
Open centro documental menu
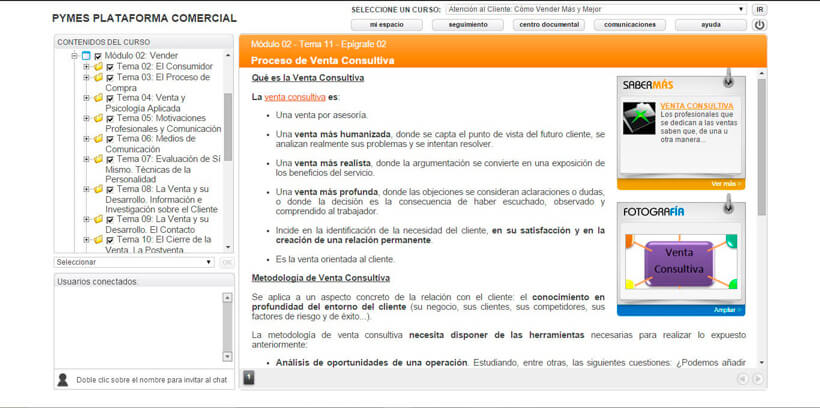click(x=549, y=25)
